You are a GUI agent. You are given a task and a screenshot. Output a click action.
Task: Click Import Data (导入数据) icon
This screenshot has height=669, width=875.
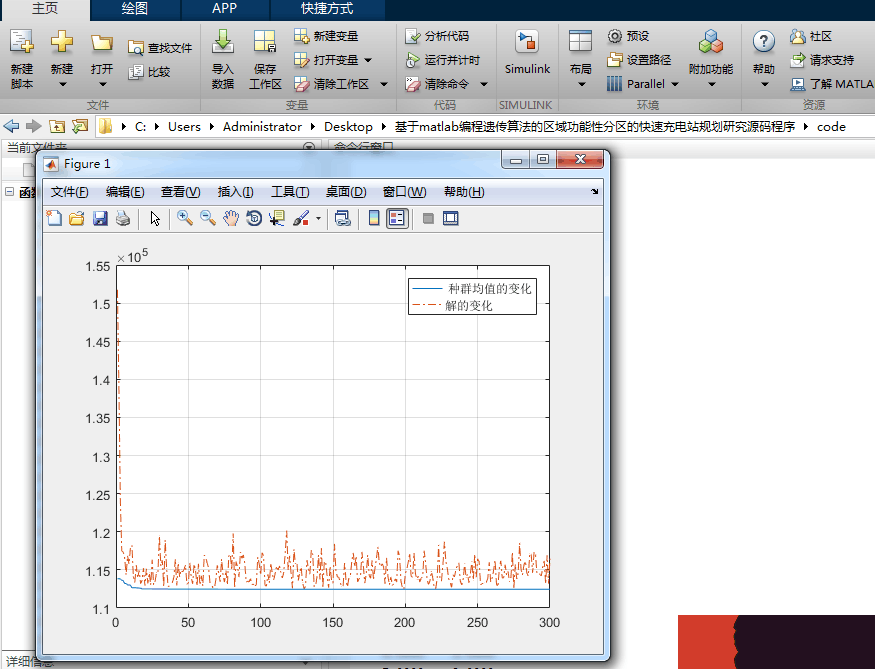pyautogui.click(x=223, y=42)
